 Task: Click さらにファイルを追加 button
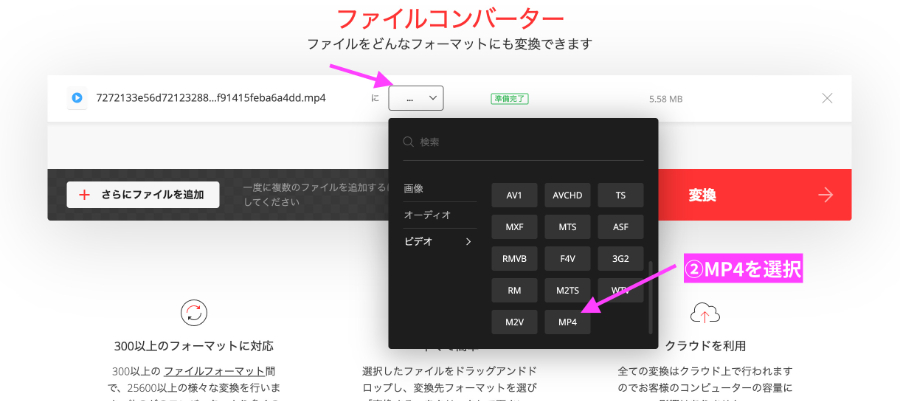coord(143,195)
